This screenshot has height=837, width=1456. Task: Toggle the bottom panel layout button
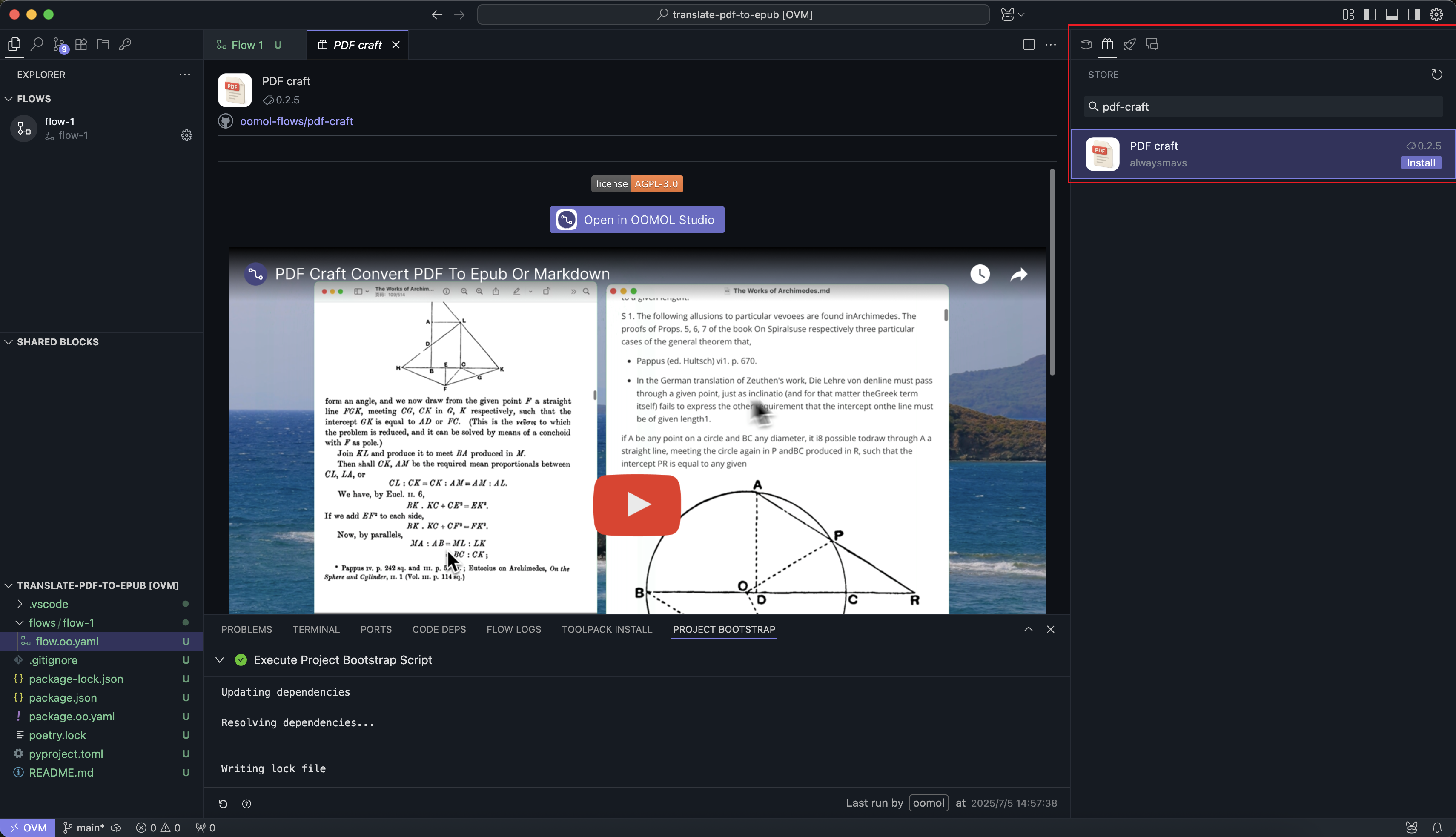click(1392, 14)
